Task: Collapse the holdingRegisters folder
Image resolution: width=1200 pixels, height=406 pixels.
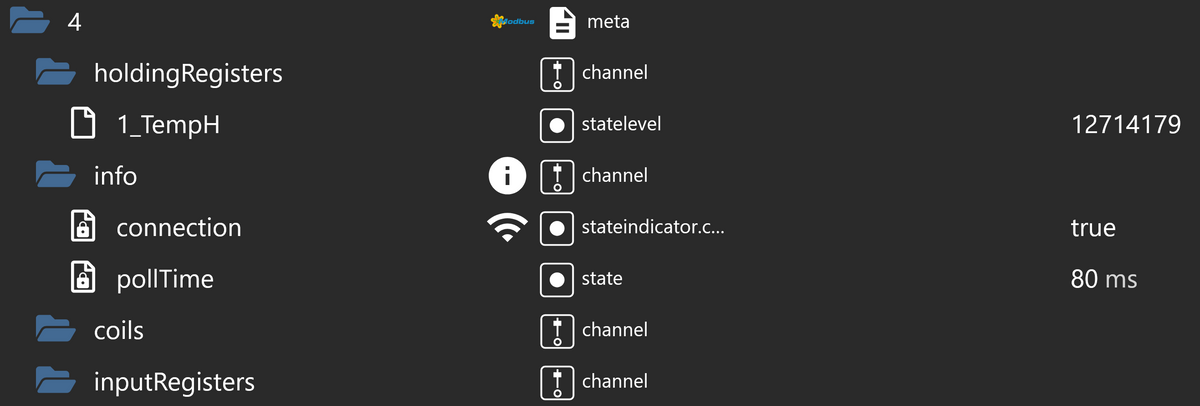Action: click(56, 73)
